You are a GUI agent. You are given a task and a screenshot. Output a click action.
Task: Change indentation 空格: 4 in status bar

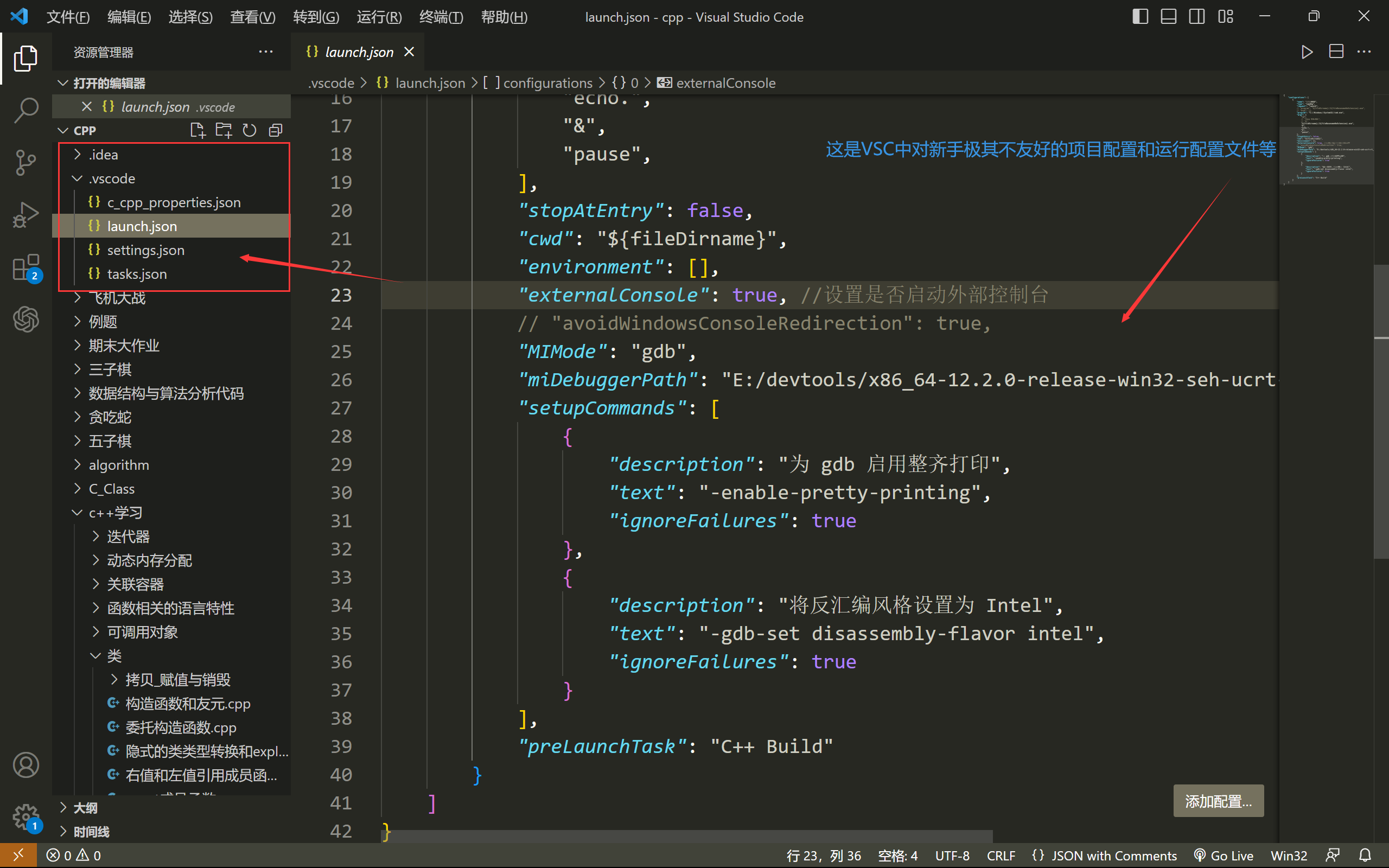[897, 856]
